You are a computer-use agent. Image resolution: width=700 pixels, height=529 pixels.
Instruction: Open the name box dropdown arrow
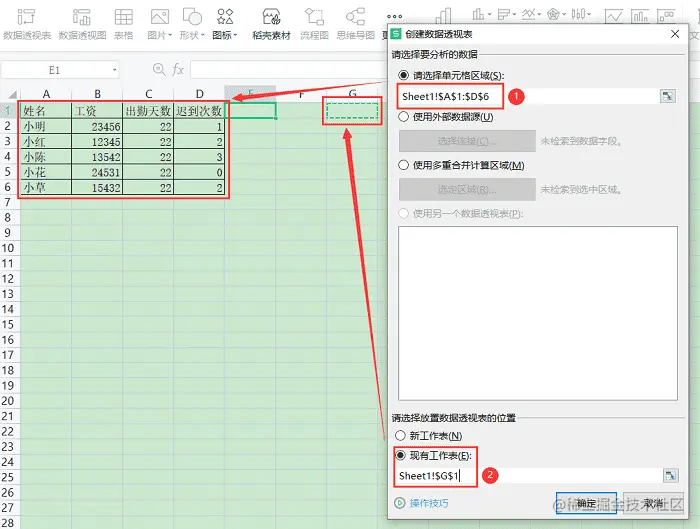coord(114,70)
